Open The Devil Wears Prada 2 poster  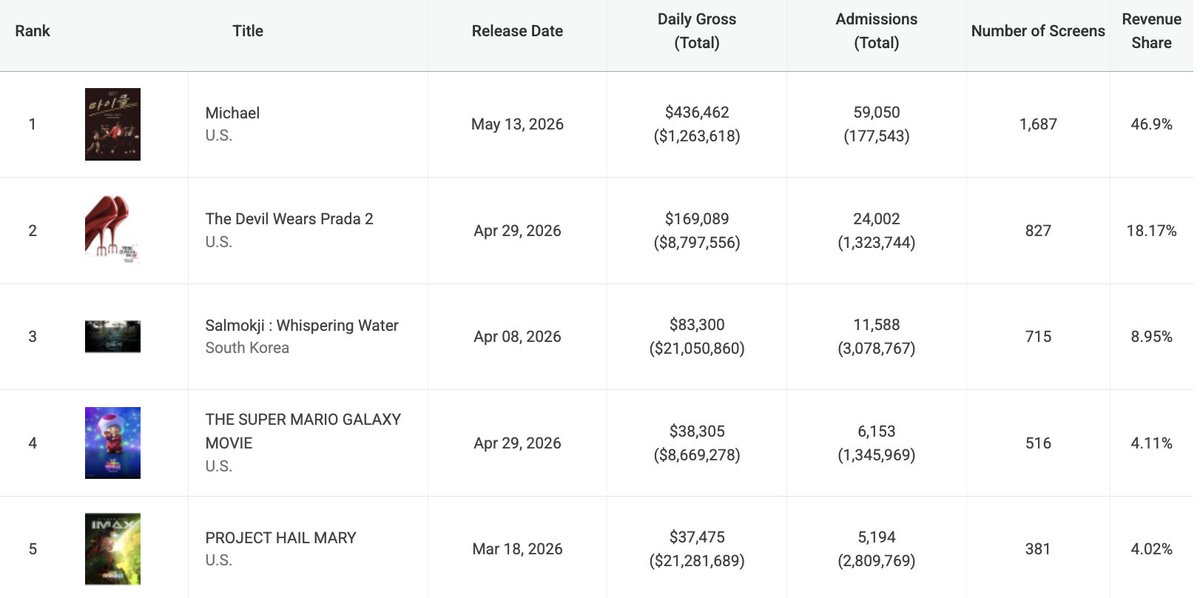113,230
